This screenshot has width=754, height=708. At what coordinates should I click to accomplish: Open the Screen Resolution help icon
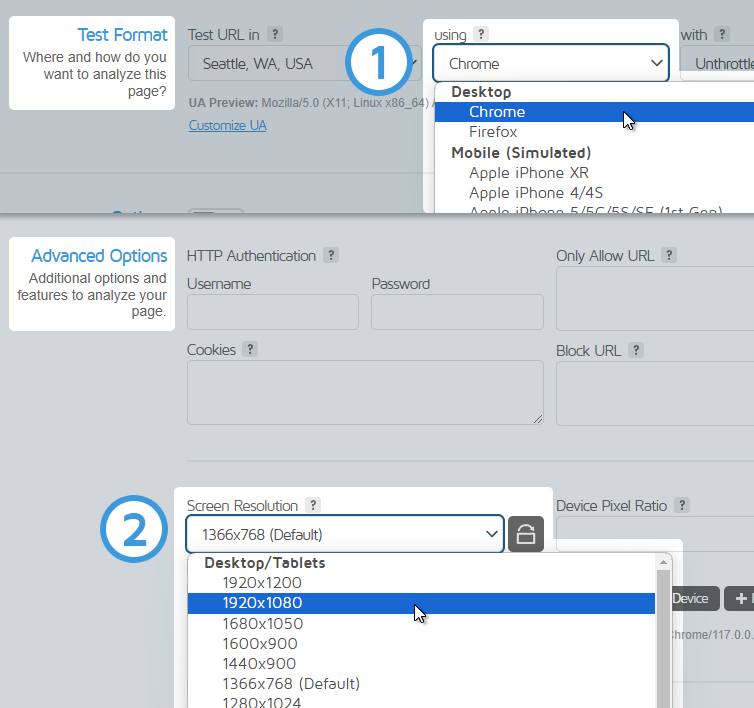313,506
